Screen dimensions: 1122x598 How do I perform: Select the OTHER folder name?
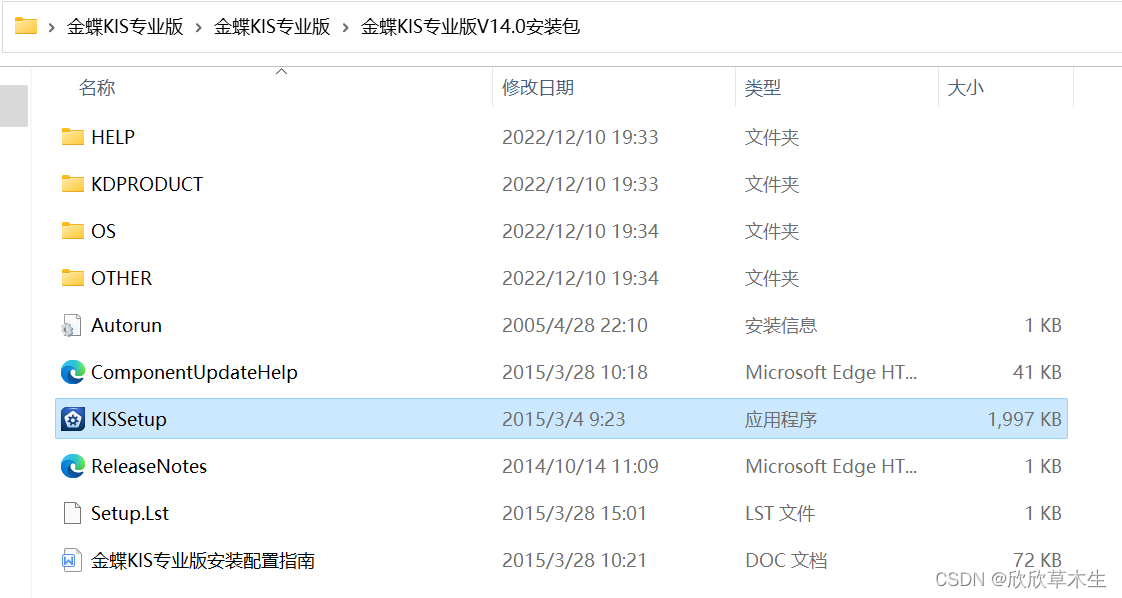(x=122, y=278)
